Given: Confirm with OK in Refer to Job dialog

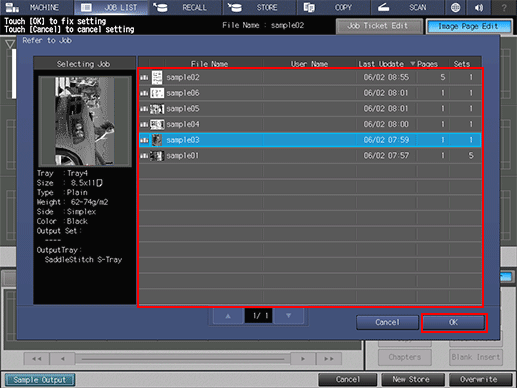Looking at the screenshot, I should (453, 322).
